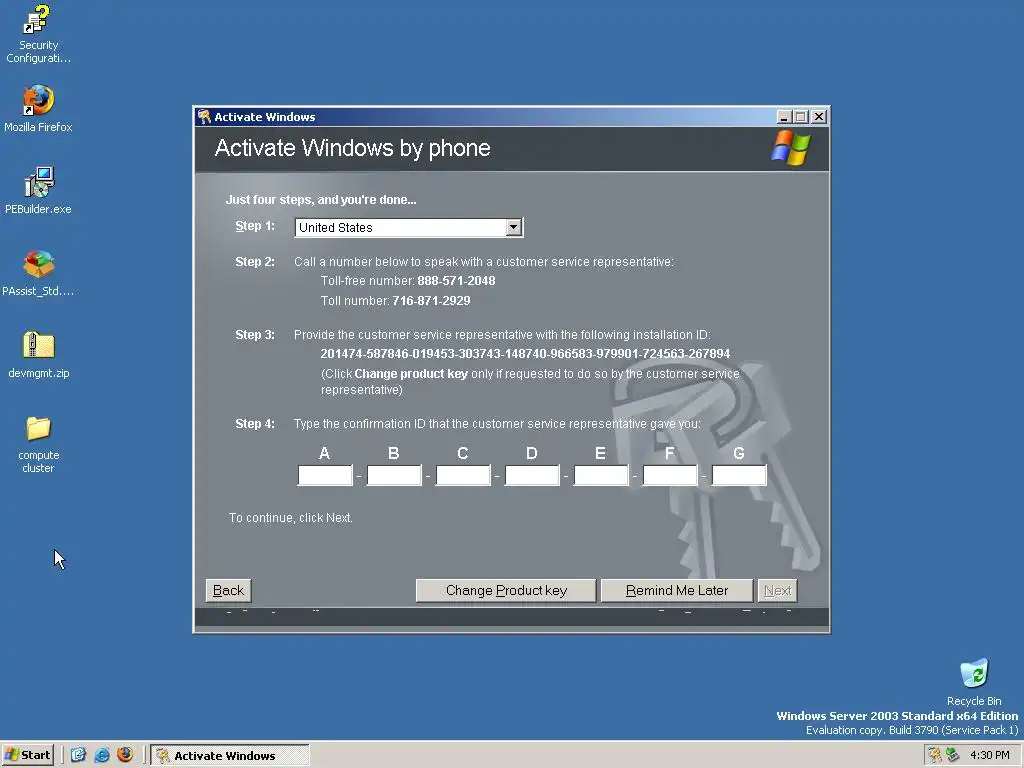Click activation keys icon in system tray

point(935,755)
